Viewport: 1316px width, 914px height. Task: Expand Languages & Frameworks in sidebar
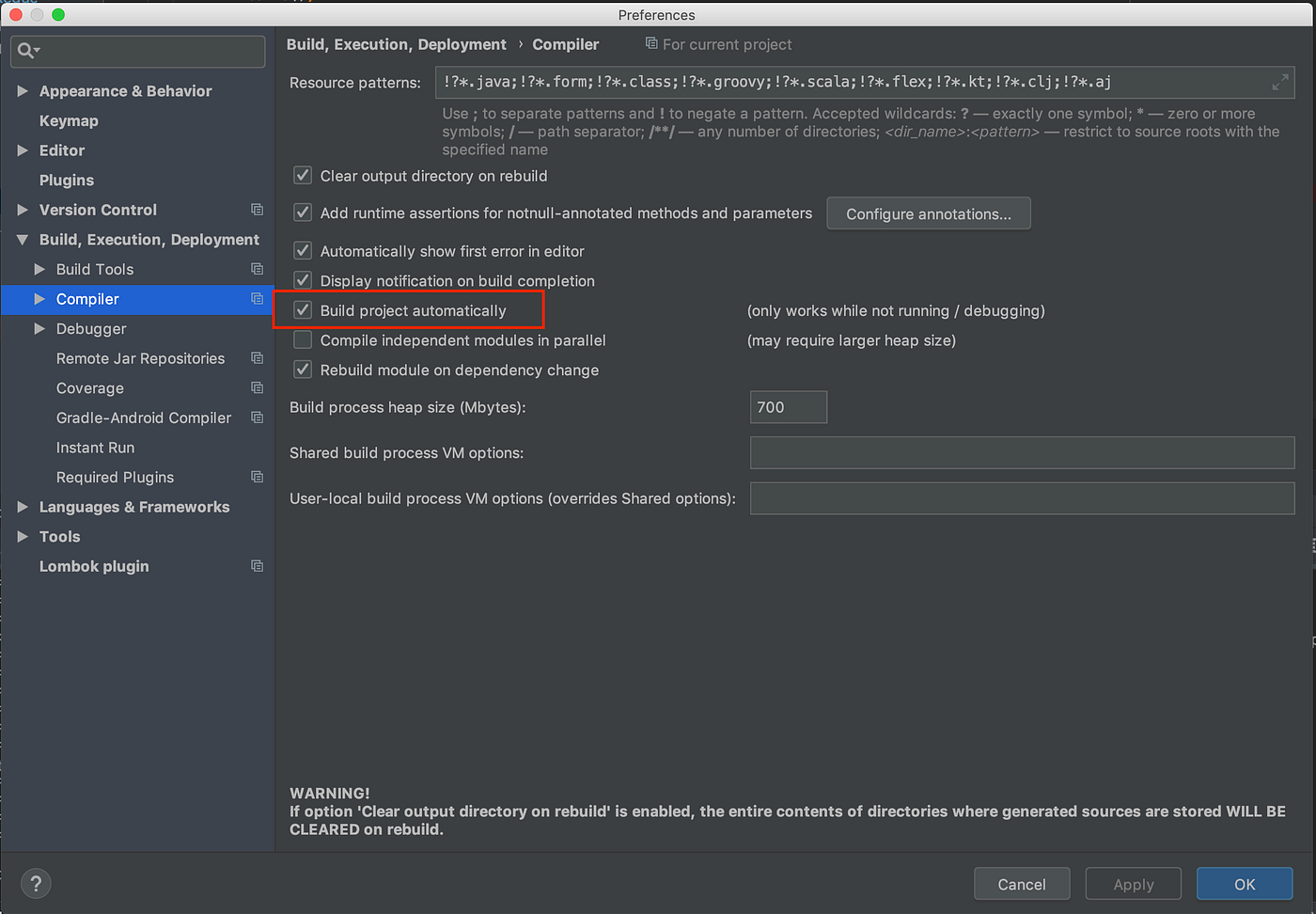click(x=23, y=507)
